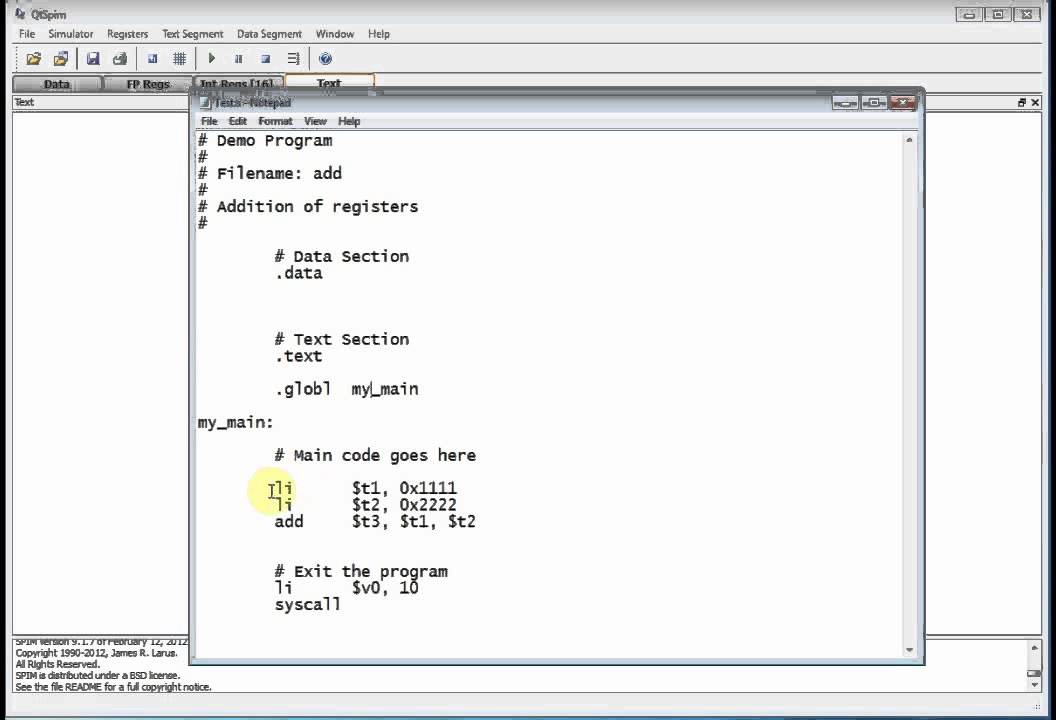Open QtSpim help question-mark icon
Viewport: 1056px width, 720px height.
(325, 59)
